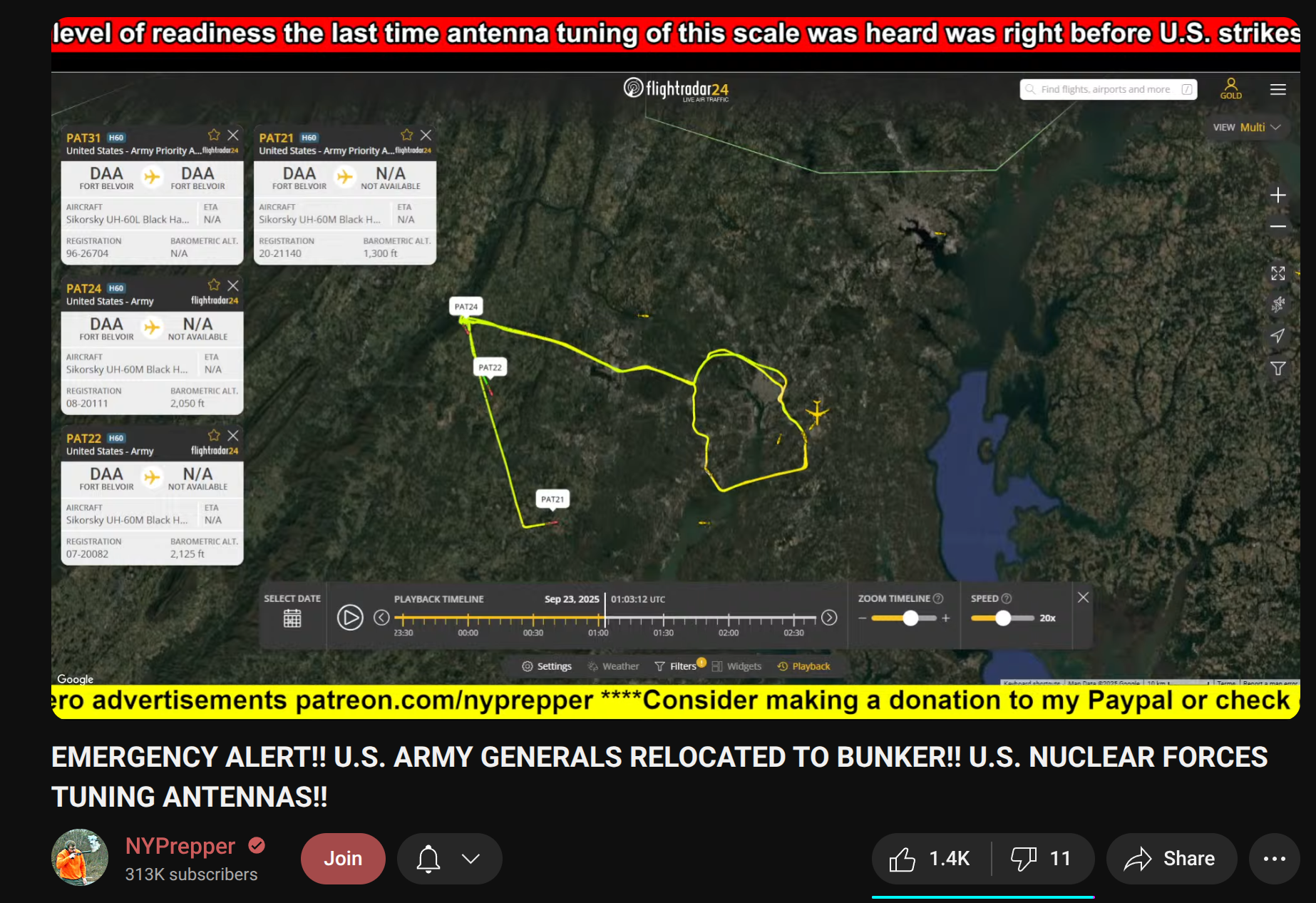Zoom in on the map with plus
This screenshot has height=903, width=1316.
pyautogui.click(x=1278, y=195)
